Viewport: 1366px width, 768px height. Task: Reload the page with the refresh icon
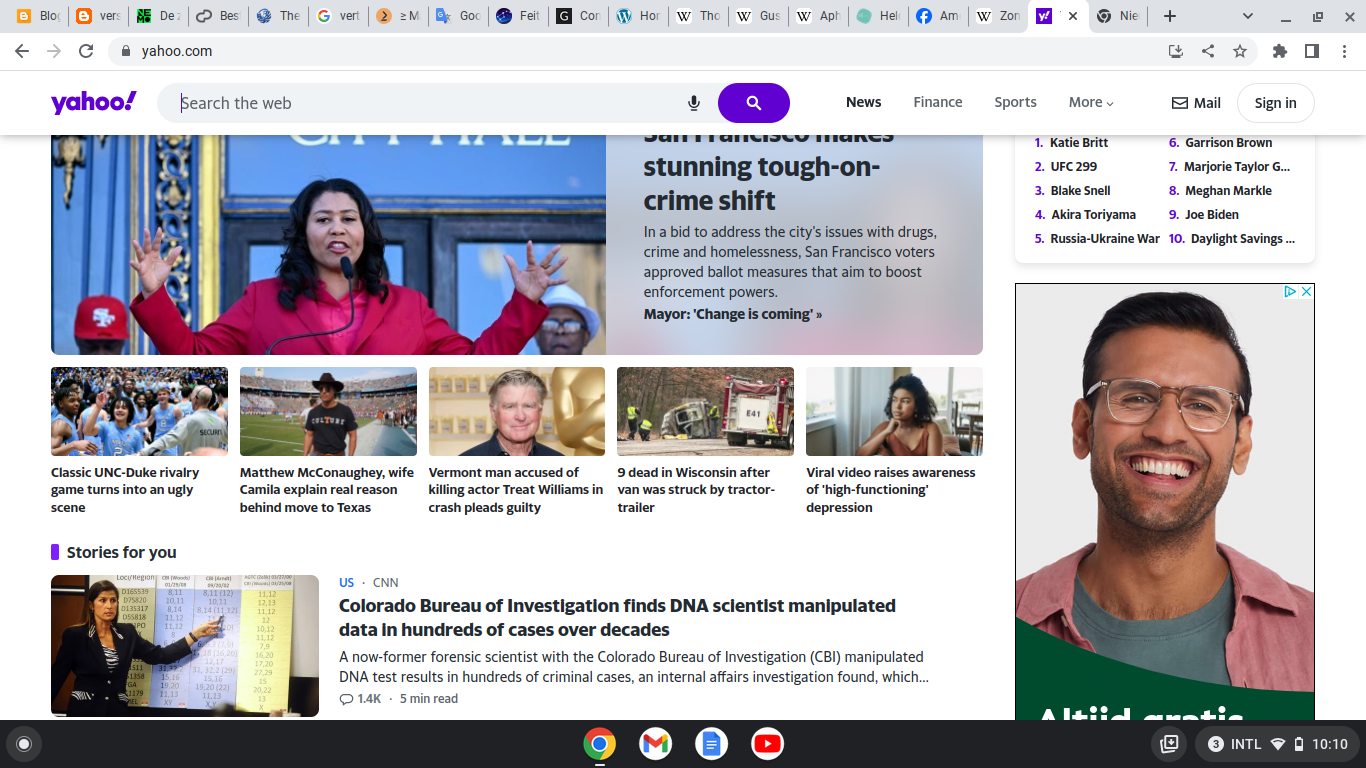click(x=86, y=51)
